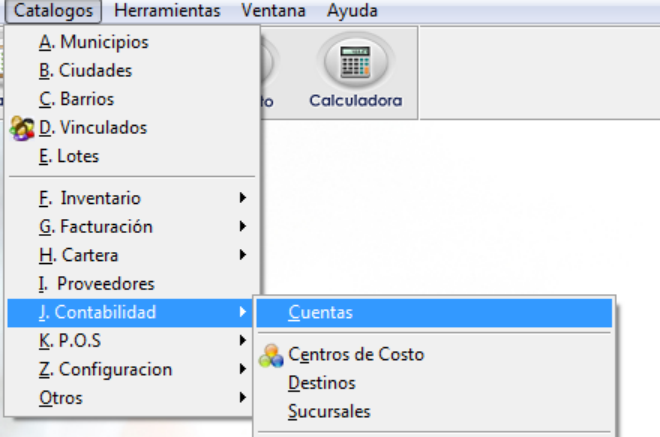
Task: Click the Centros de Costo spheres icon
Action: pos(271,356)
